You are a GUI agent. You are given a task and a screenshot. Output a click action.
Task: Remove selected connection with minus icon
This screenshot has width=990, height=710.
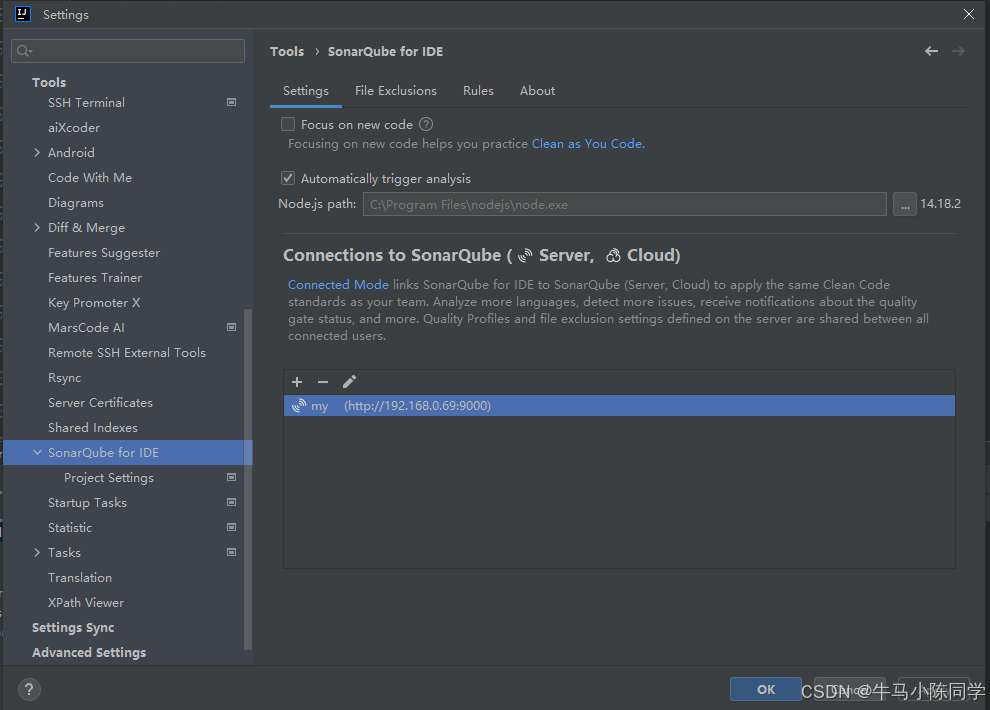pos(323,382)
